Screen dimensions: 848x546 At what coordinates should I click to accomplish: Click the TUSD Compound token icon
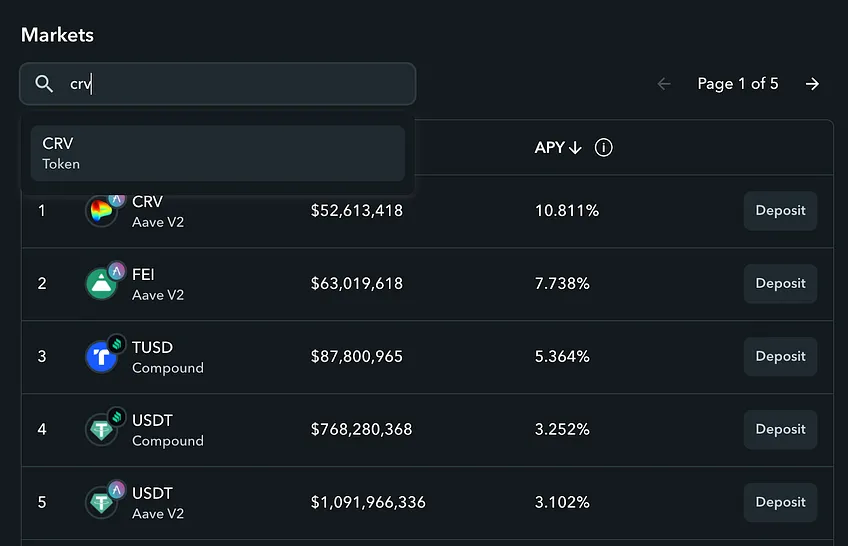[x=102, y=356]
